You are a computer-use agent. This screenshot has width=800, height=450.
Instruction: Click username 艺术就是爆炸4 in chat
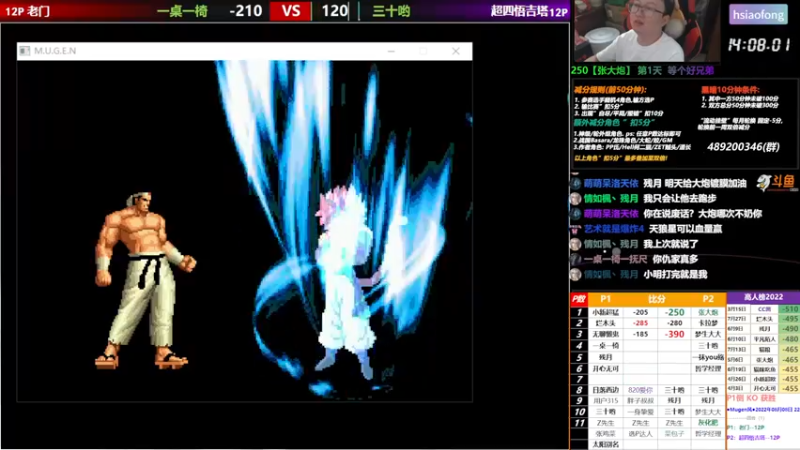(x=614, y=229)
